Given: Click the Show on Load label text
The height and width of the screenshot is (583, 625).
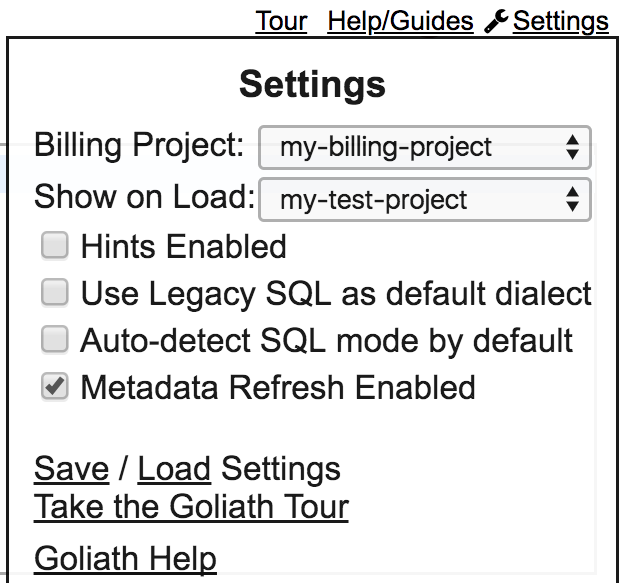Looking at the screenshot, I should click(x=144, y=196).
